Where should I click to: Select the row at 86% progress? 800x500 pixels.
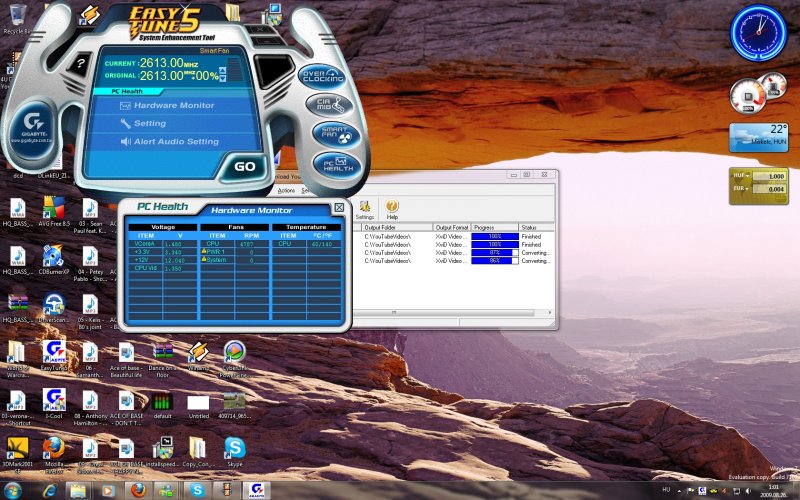pos(453,261)
